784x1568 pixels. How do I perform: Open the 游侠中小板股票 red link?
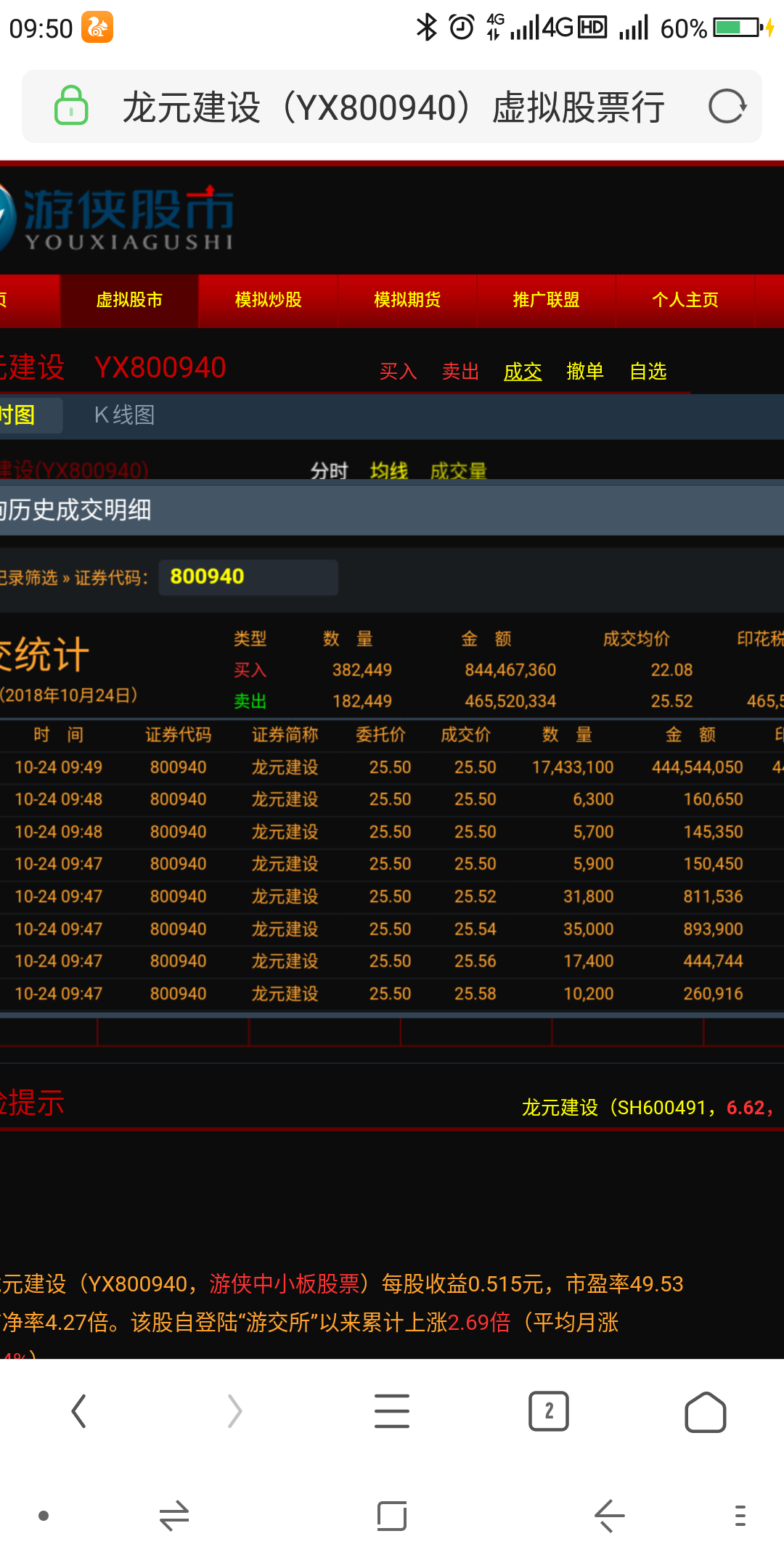click(285, 1283)
